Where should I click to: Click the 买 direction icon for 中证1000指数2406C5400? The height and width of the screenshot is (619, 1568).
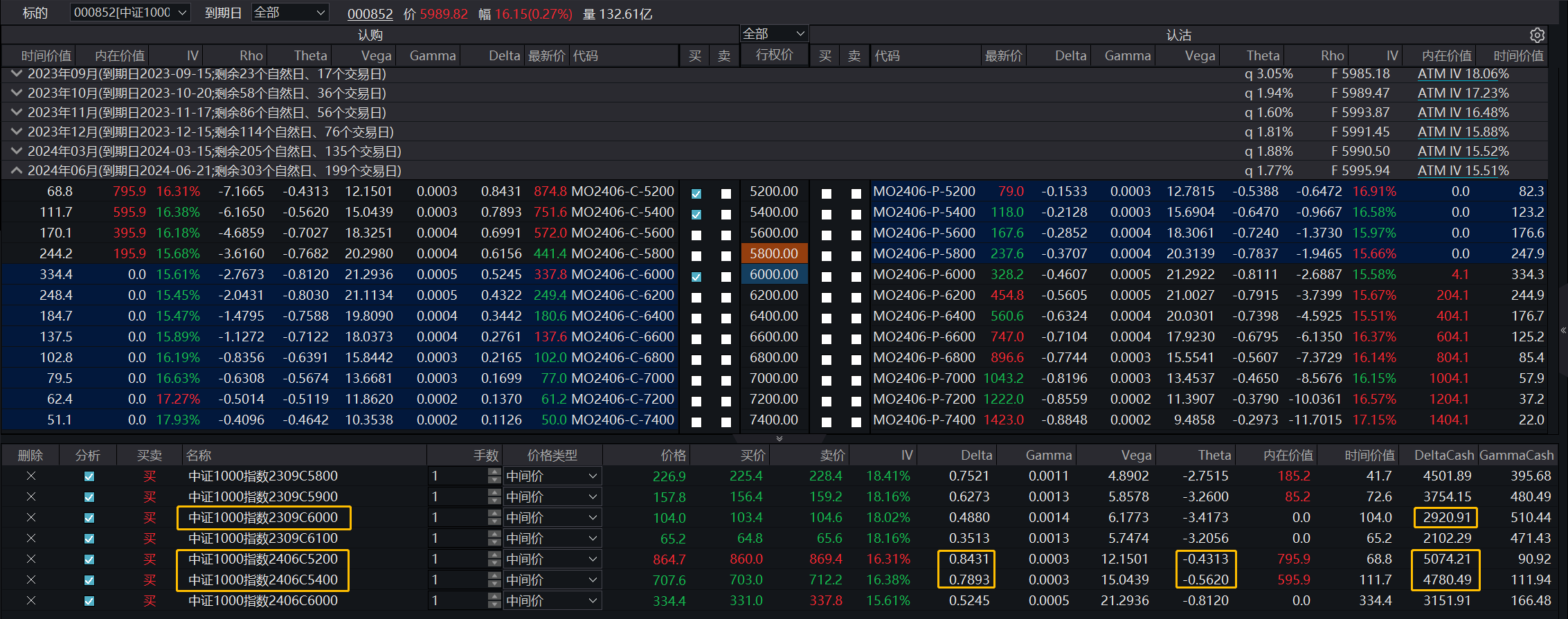point(150,580)
